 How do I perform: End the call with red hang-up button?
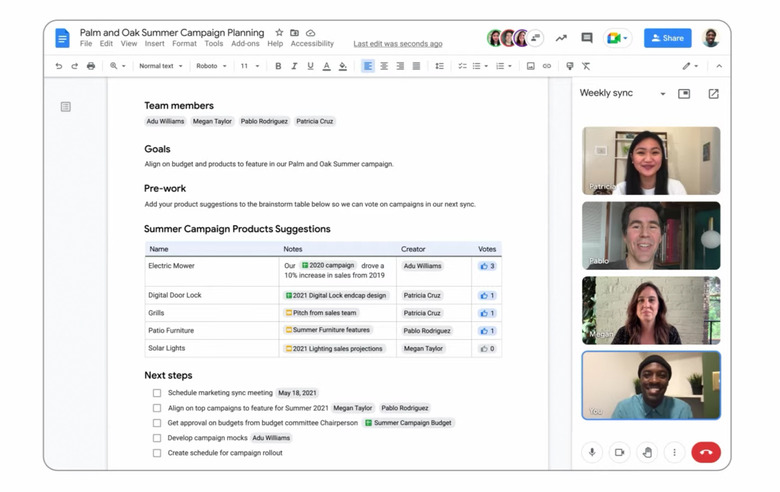pos(705,452)
